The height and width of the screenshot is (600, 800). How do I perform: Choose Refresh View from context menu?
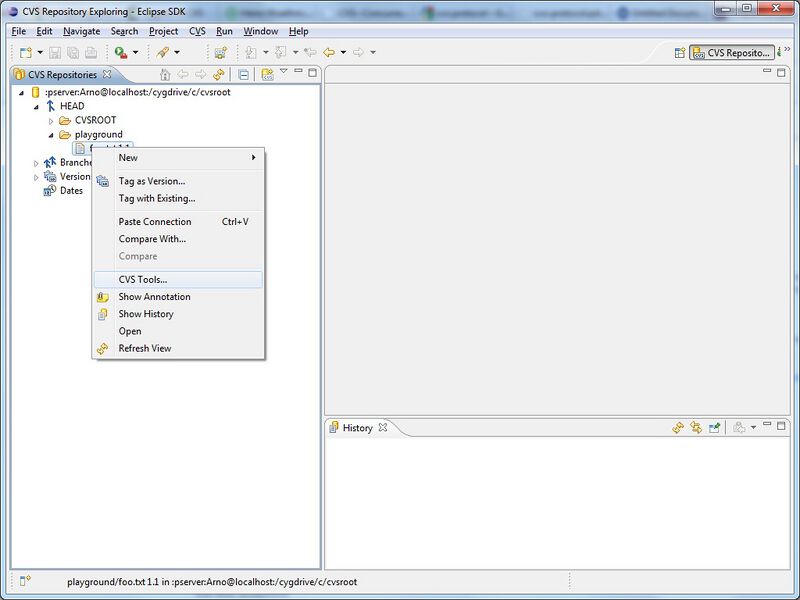pyautogui.click(x=179, y=348)
